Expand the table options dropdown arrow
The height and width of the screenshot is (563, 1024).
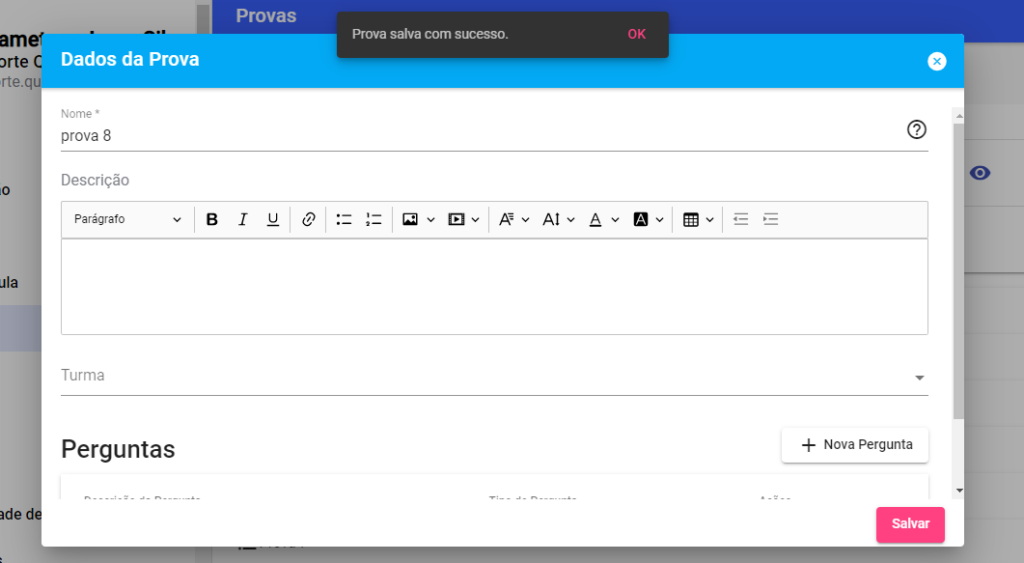pyautogui.click(x=710, y=220)
